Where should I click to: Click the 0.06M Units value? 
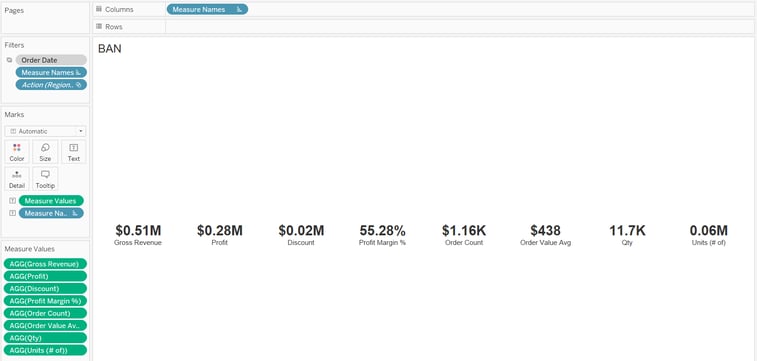[709, 231]
